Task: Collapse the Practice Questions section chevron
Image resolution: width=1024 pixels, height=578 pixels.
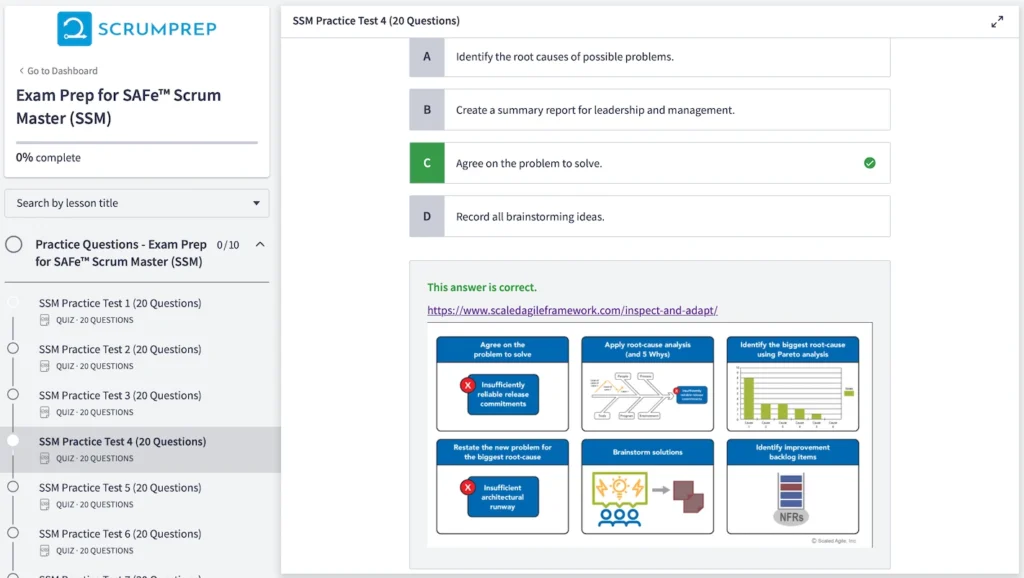Action: coord(260,245)
